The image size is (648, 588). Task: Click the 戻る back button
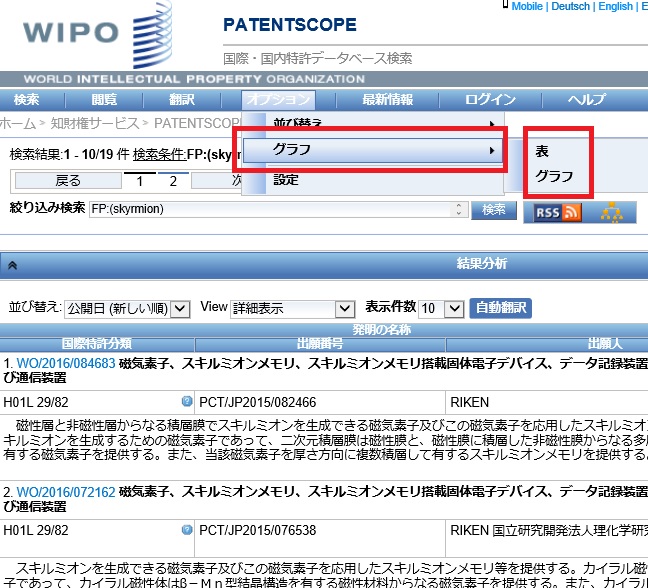pyautogui.click(x=68, y=181)
